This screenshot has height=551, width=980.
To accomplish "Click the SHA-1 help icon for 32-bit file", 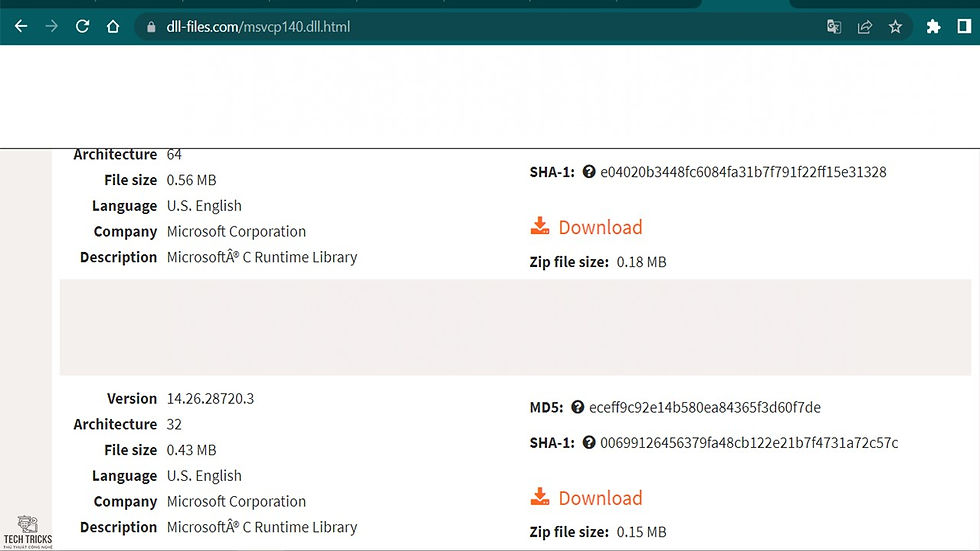I will pyautogui.click(x=589, y=442).
